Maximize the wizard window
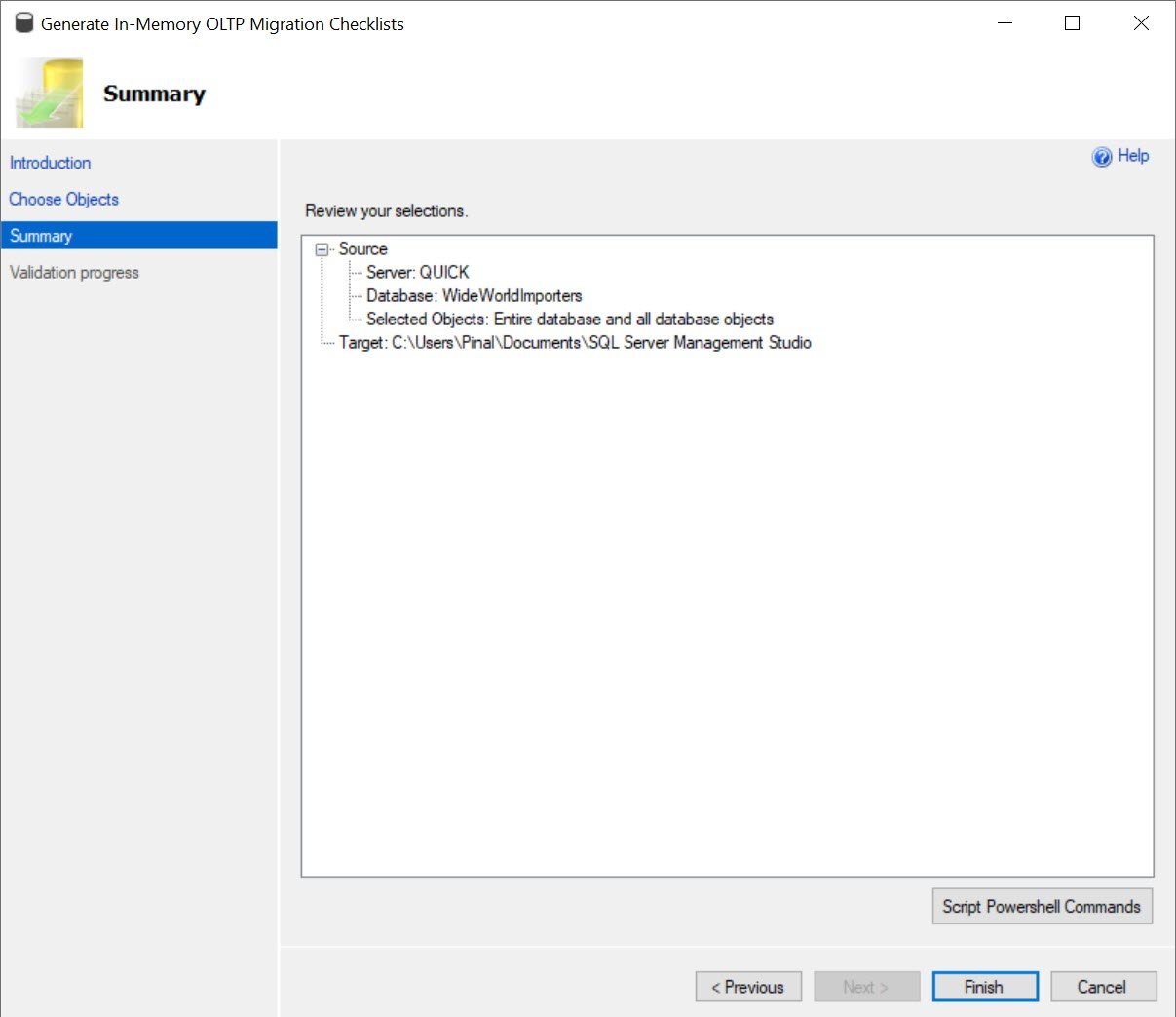The height and width of the screenshot is (1017, 1176). click(x=1073, y=23)
